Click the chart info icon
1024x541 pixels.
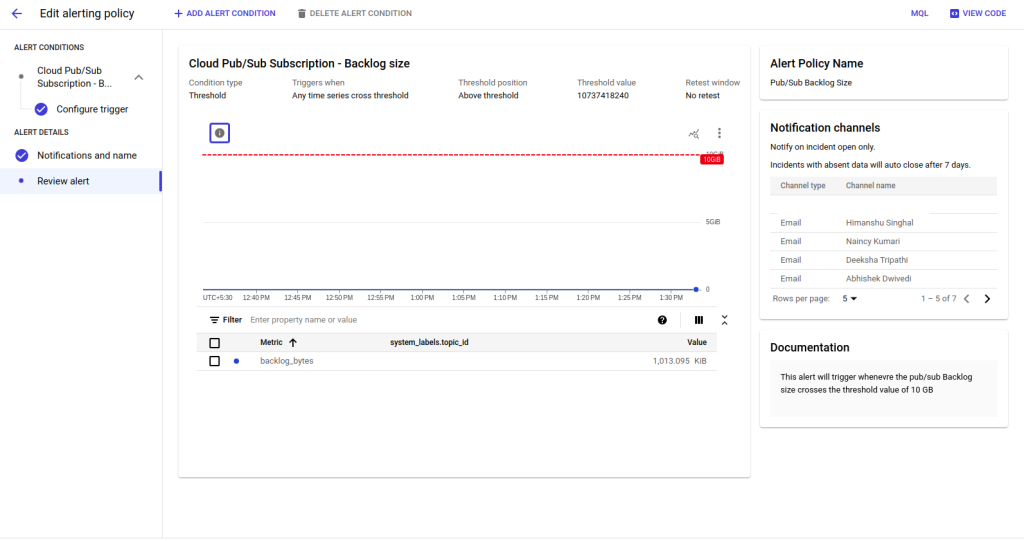pyautogui.click(x=219, y=133)
